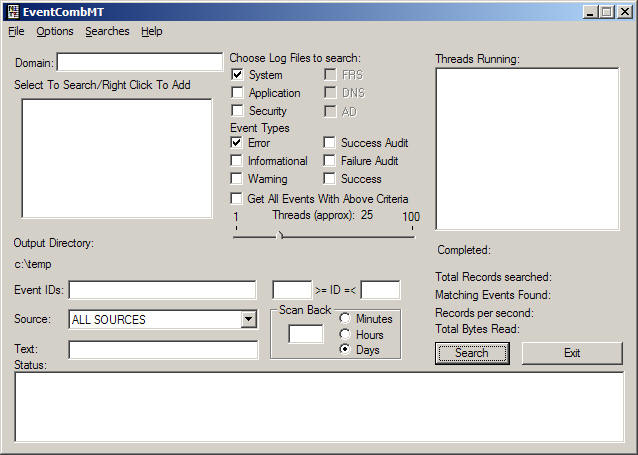Click the Domain input field
The height and width of the screenshot is (455, 638).
click(140, 62)
